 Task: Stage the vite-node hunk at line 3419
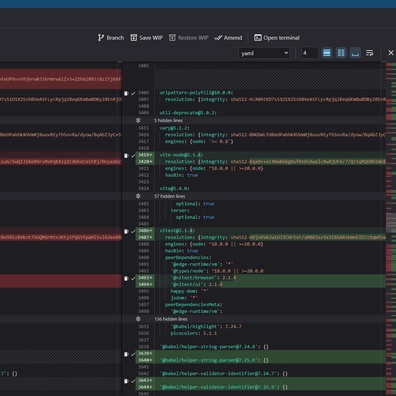click(x=133, y=155)
